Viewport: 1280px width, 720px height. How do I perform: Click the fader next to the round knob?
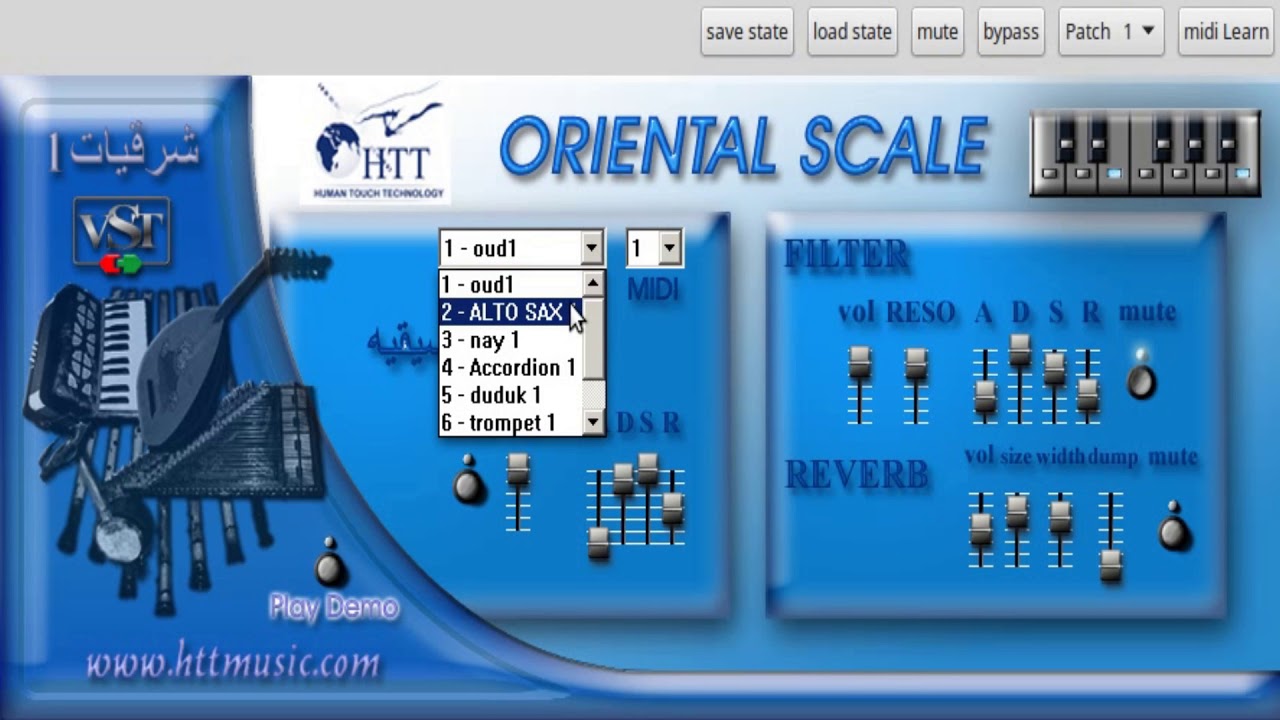517,491
